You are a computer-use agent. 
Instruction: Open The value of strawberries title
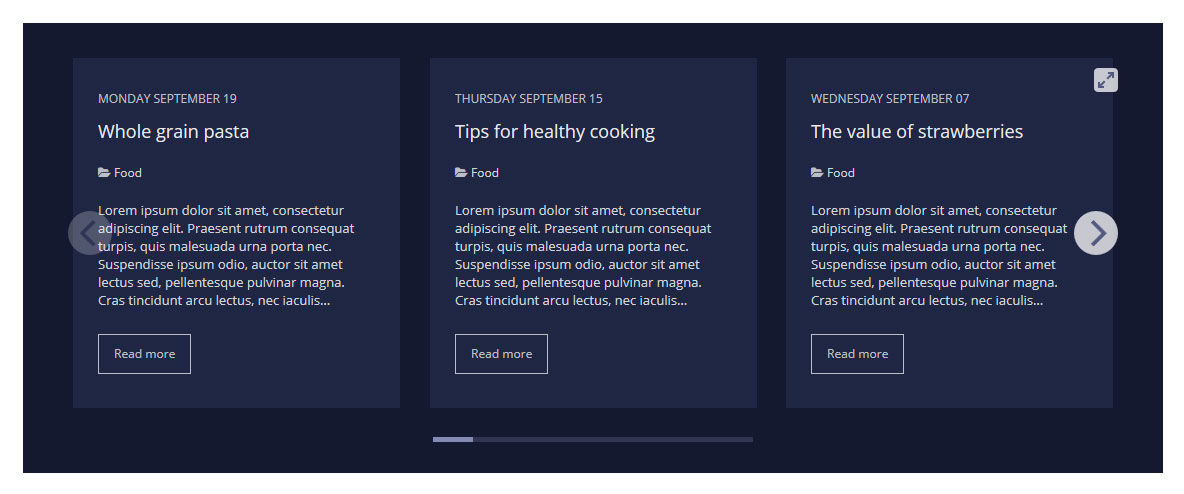coord(916,132)
